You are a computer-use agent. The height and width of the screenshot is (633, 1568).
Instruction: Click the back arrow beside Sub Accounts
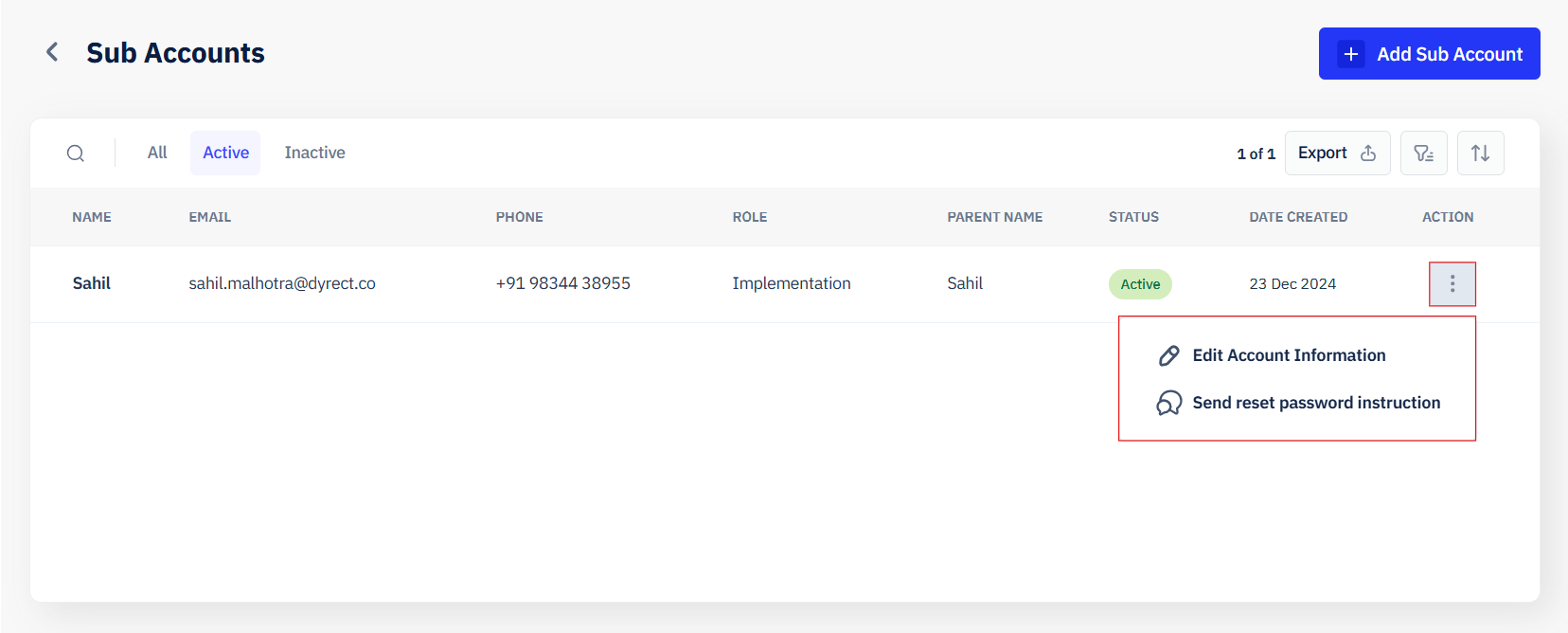[52, 52]
